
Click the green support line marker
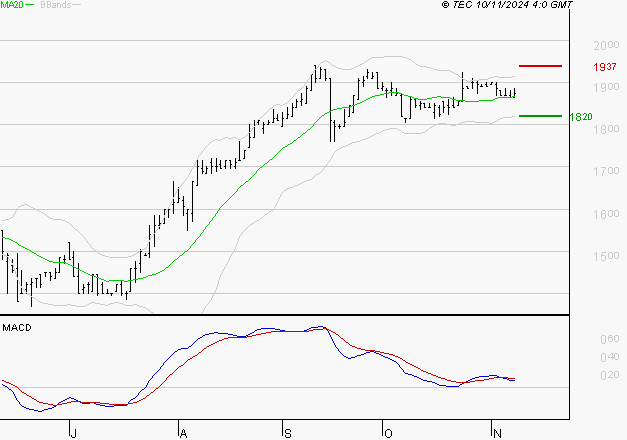(x=540, y=116)
